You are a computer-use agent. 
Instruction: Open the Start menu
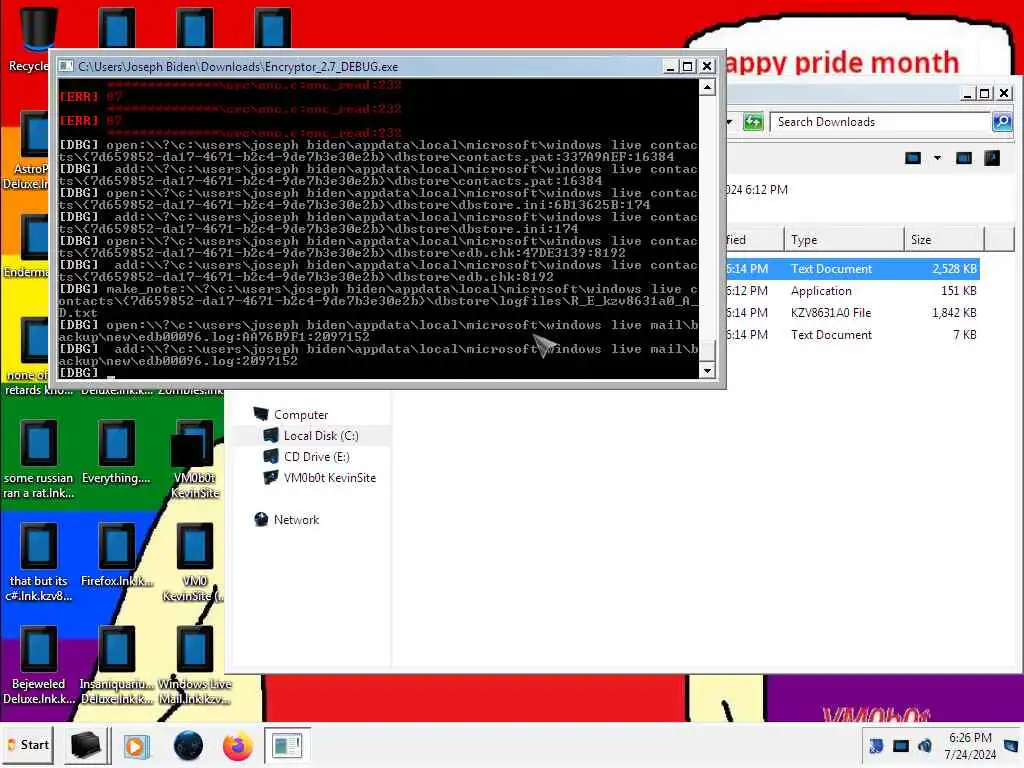tap(28, 744)
